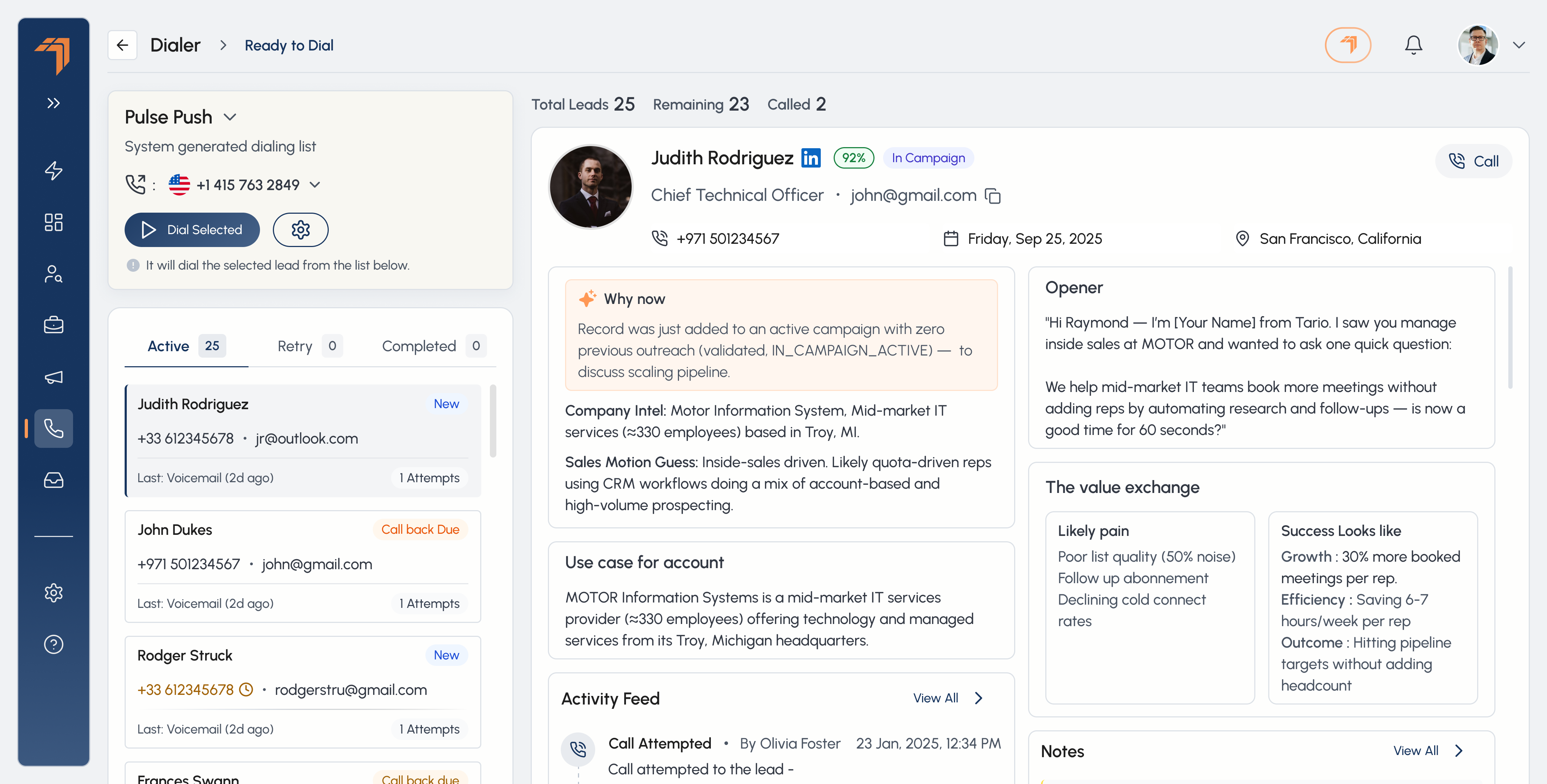Click the orange Tario logo button in header

pyautogui.click(x=1348, y=45)
